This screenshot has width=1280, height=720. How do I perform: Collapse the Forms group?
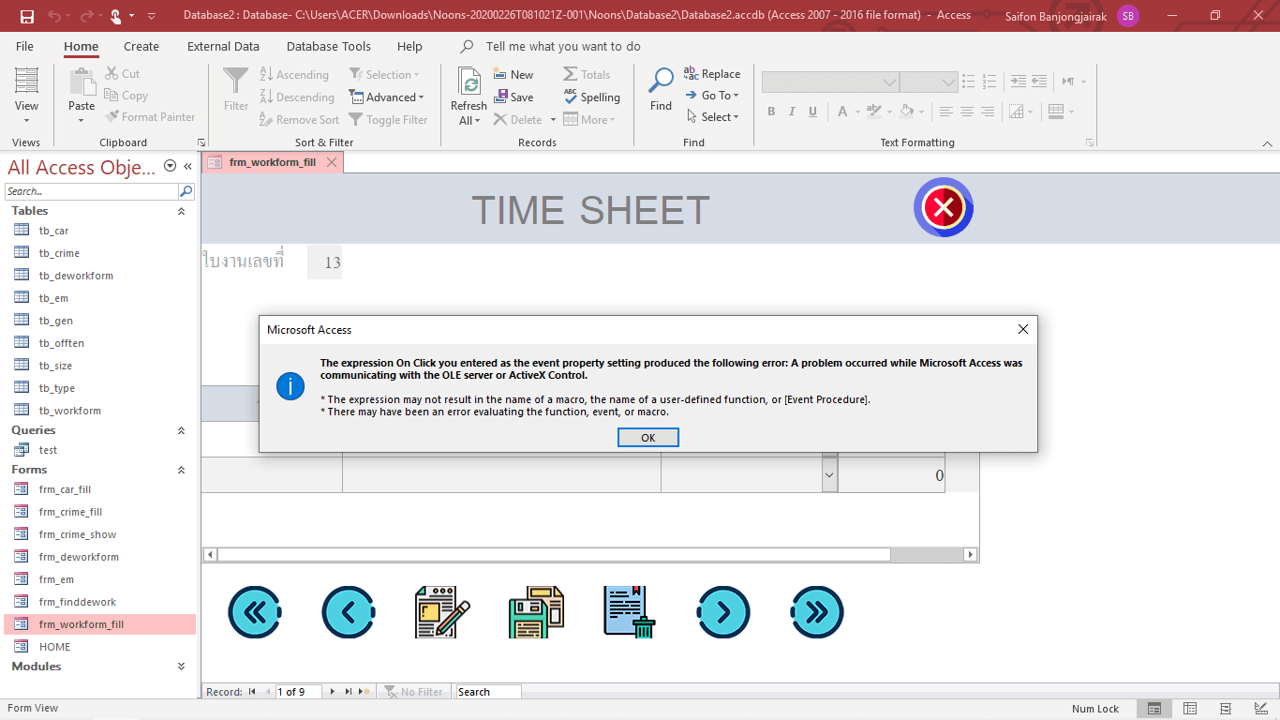click(x=181, y=469)
